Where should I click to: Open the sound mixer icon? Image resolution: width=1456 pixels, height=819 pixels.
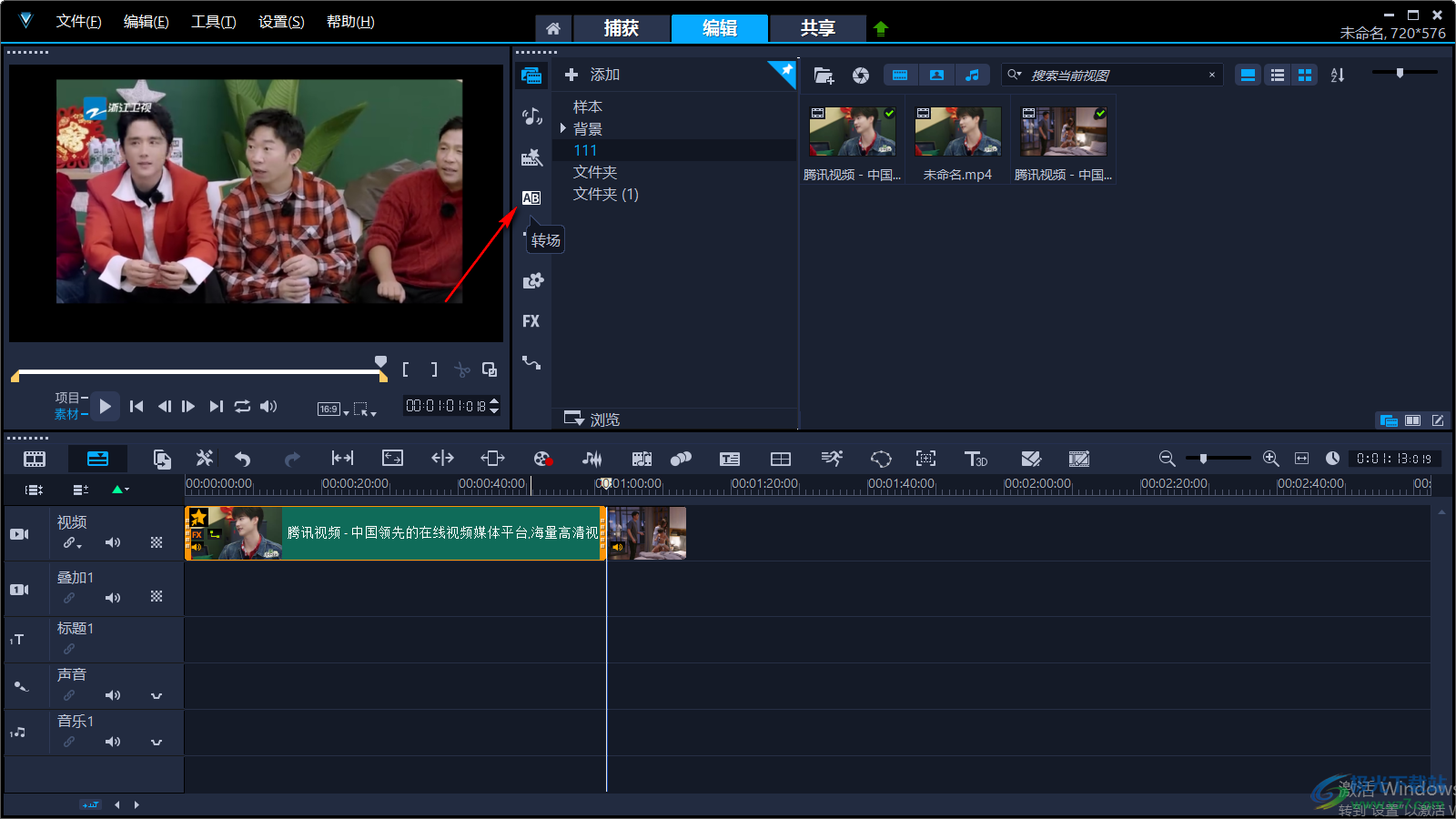(x=592, y=459)
